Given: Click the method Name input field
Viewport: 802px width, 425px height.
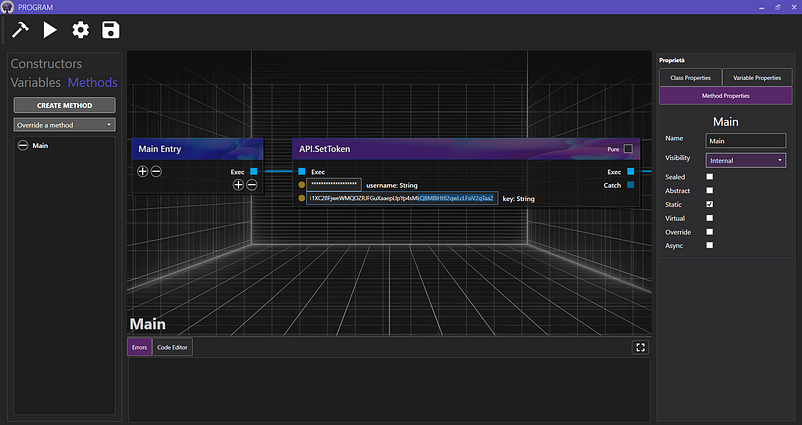Looking at the screenshot, I should click(x=746, y=141).
